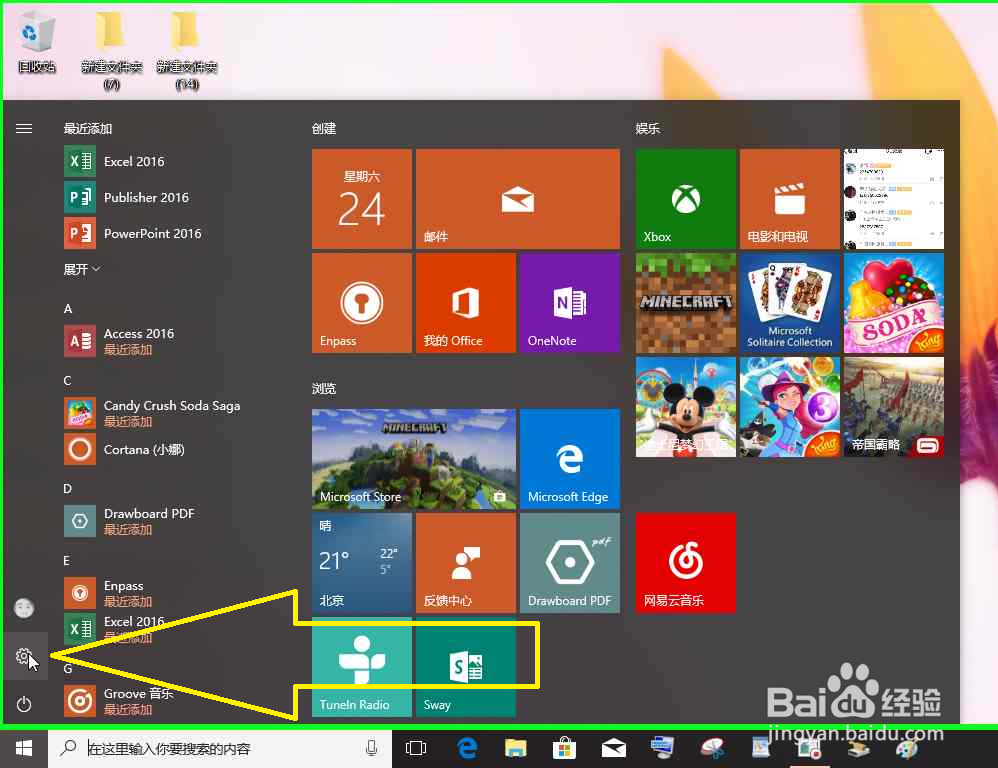Launch Access 2016 app
The image size is (998, 768).
119,341
